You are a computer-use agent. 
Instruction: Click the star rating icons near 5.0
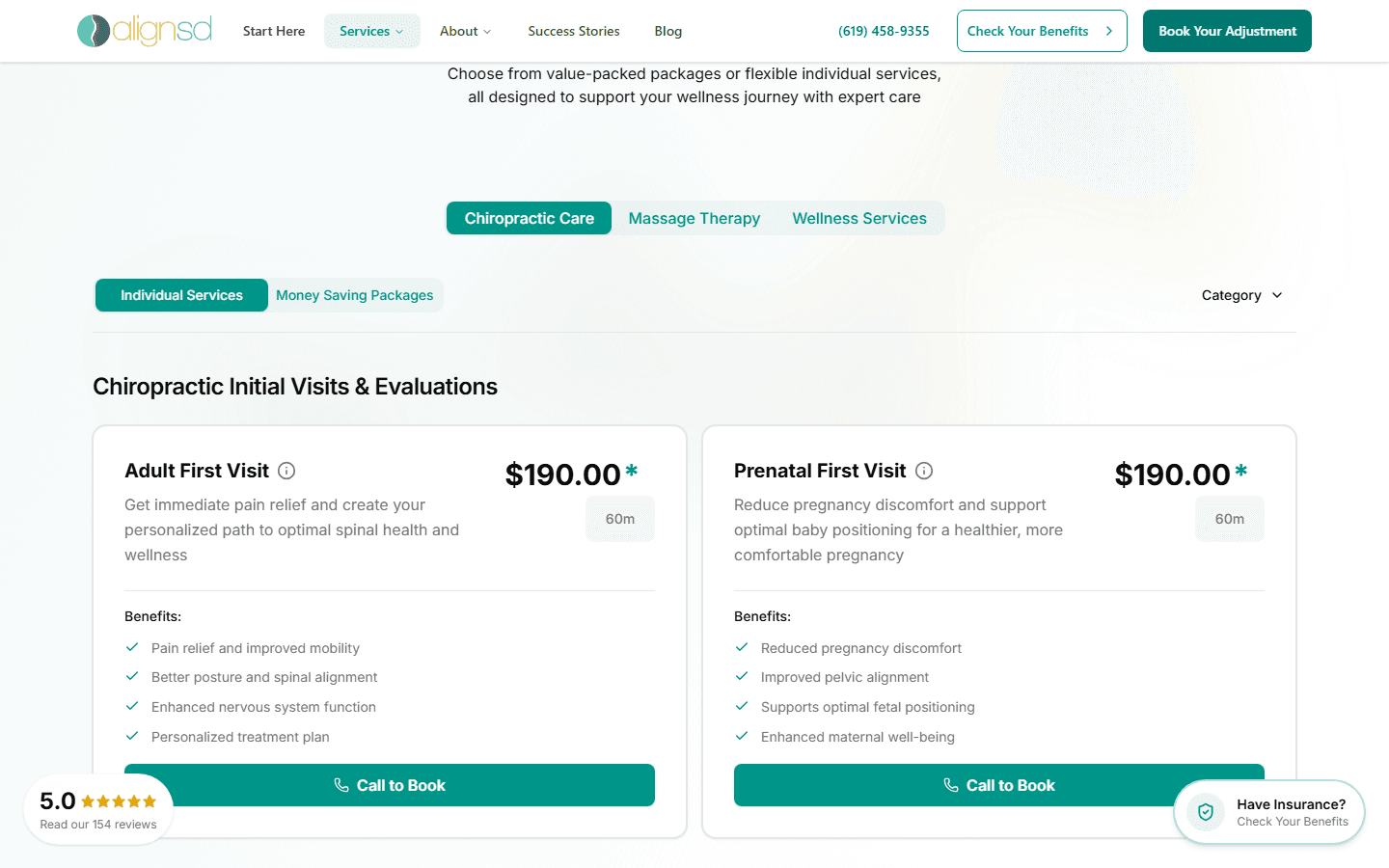click(x=120, y=800)
